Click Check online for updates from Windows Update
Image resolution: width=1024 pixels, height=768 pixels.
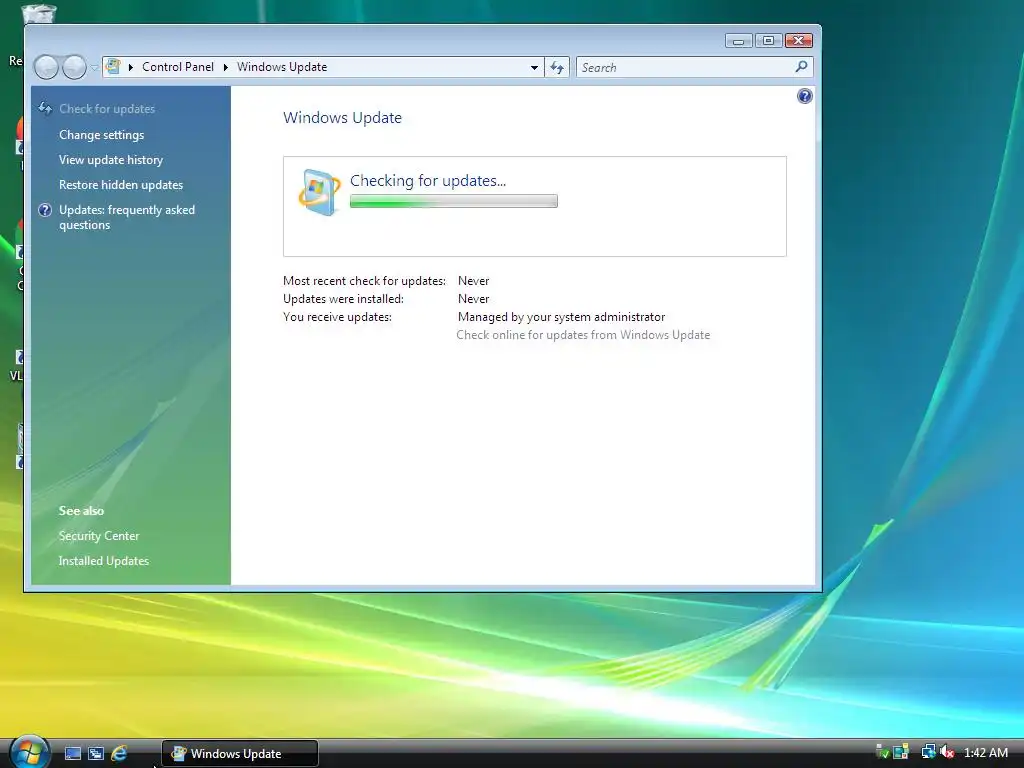click(583, 335)
